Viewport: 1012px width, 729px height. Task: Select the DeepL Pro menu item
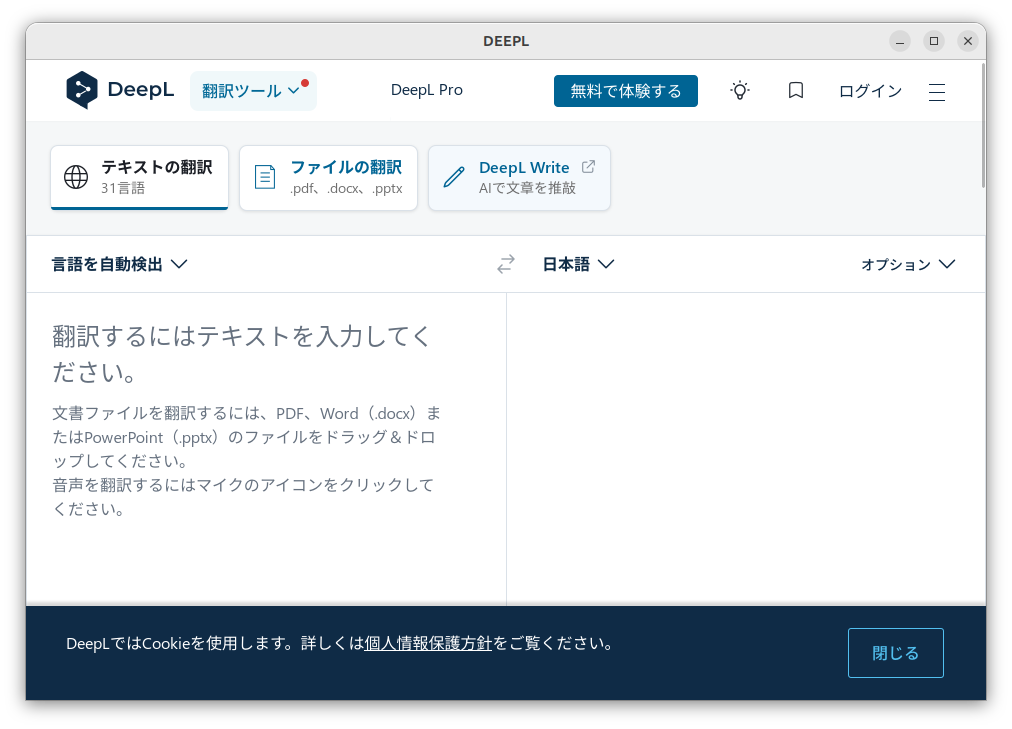(426, 90)
